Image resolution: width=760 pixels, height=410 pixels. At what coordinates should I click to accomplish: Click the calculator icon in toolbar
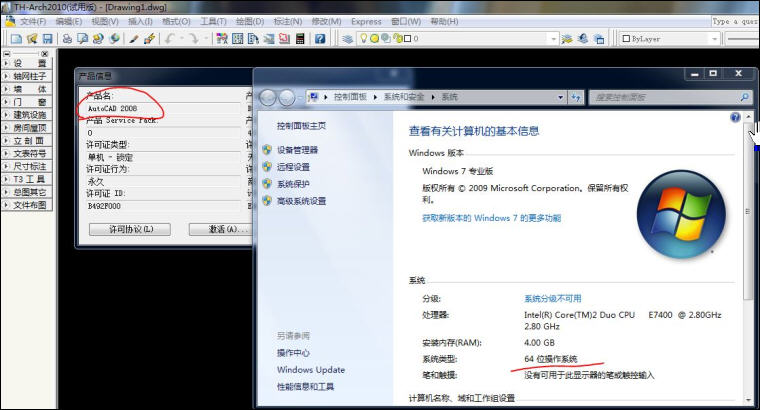(x=300, y=39)
